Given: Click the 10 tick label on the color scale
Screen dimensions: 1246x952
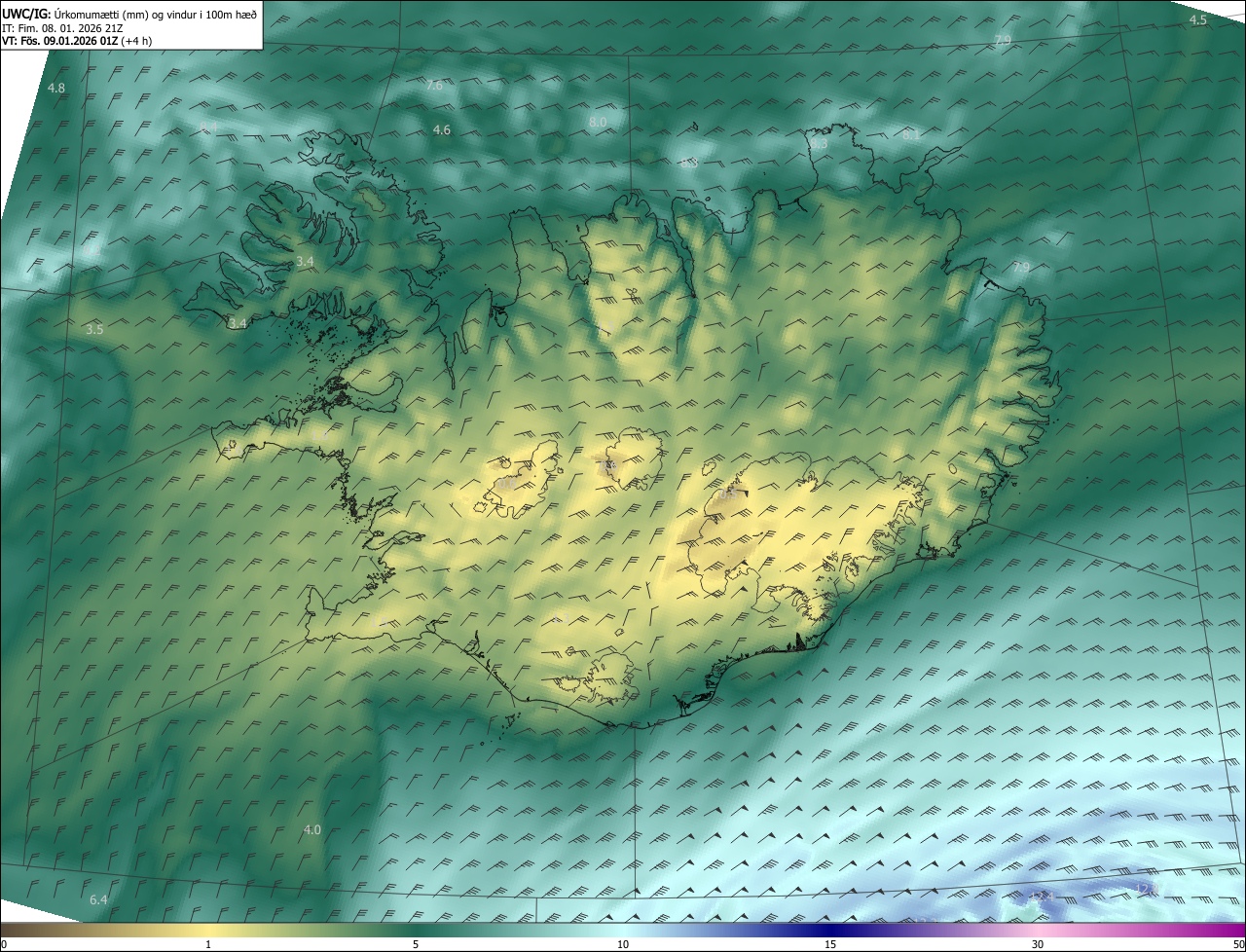Looking at the screenshot, I should click(x=623, y=945).
